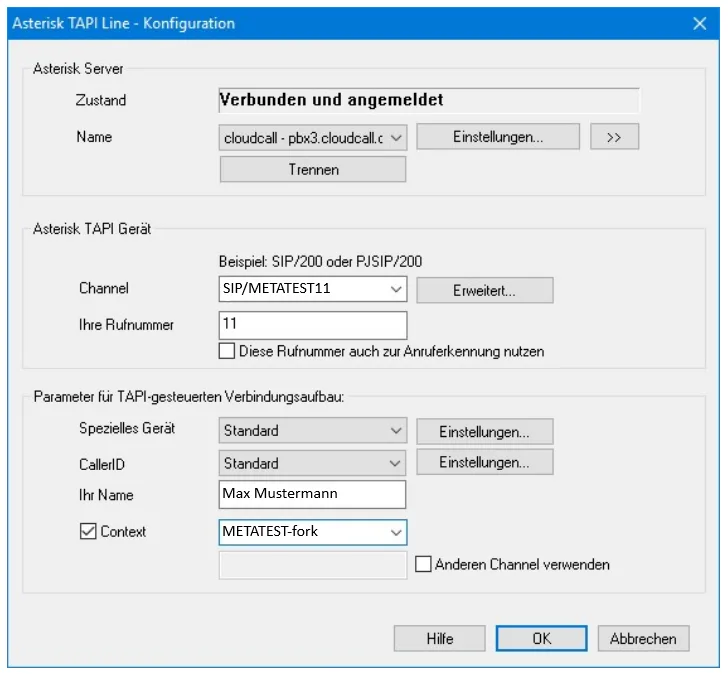Cancel with the Abbrechen button
The image size is (728, 674).
pos(643,638)
